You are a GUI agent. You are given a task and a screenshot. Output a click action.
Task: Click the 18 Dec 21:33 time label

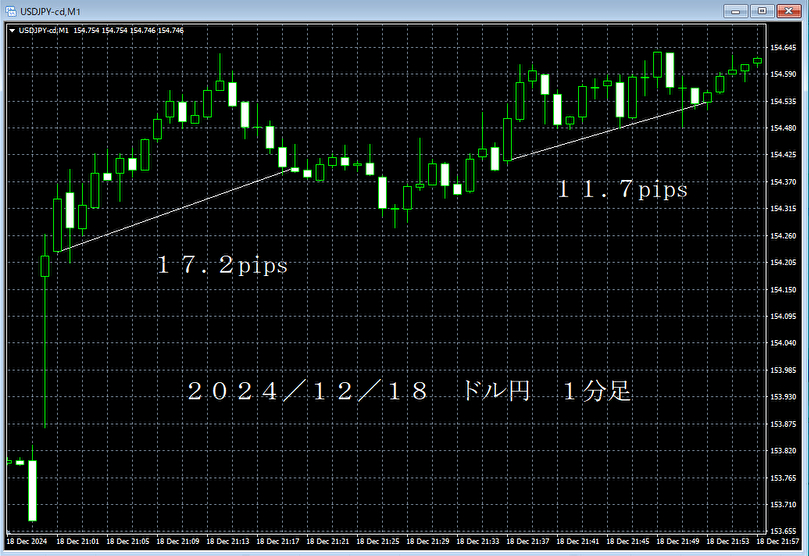pyautogui.click(x=478, y=542)
